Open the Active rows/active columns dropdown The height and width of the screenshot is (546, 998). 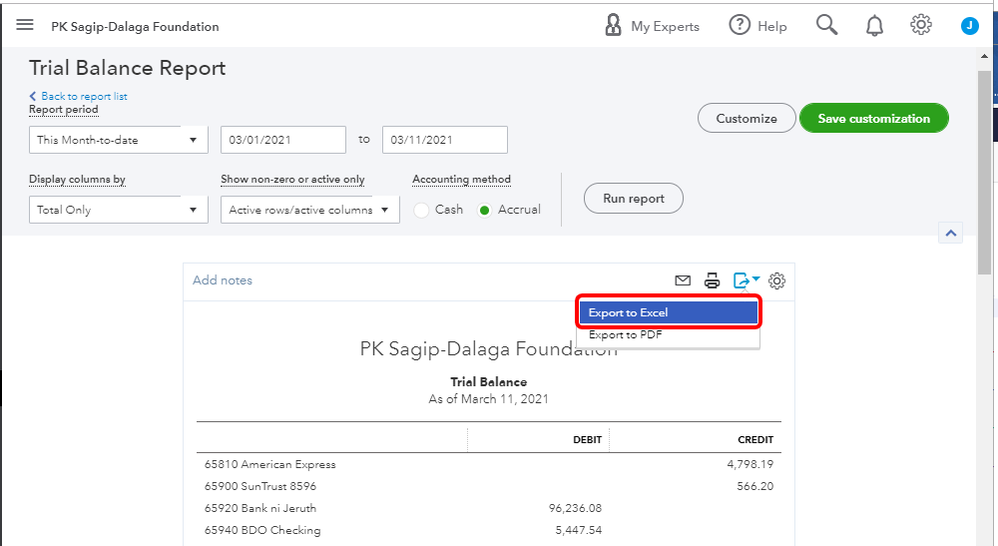[310, 210]
